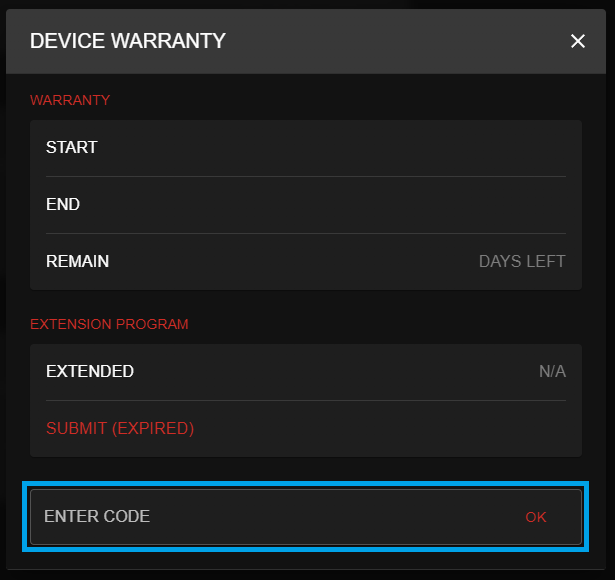Image resolution: width=615 pixels, height=580 pixels.
Task: Close the Device Warranty dialog
Action: click(x=577, y=41)
